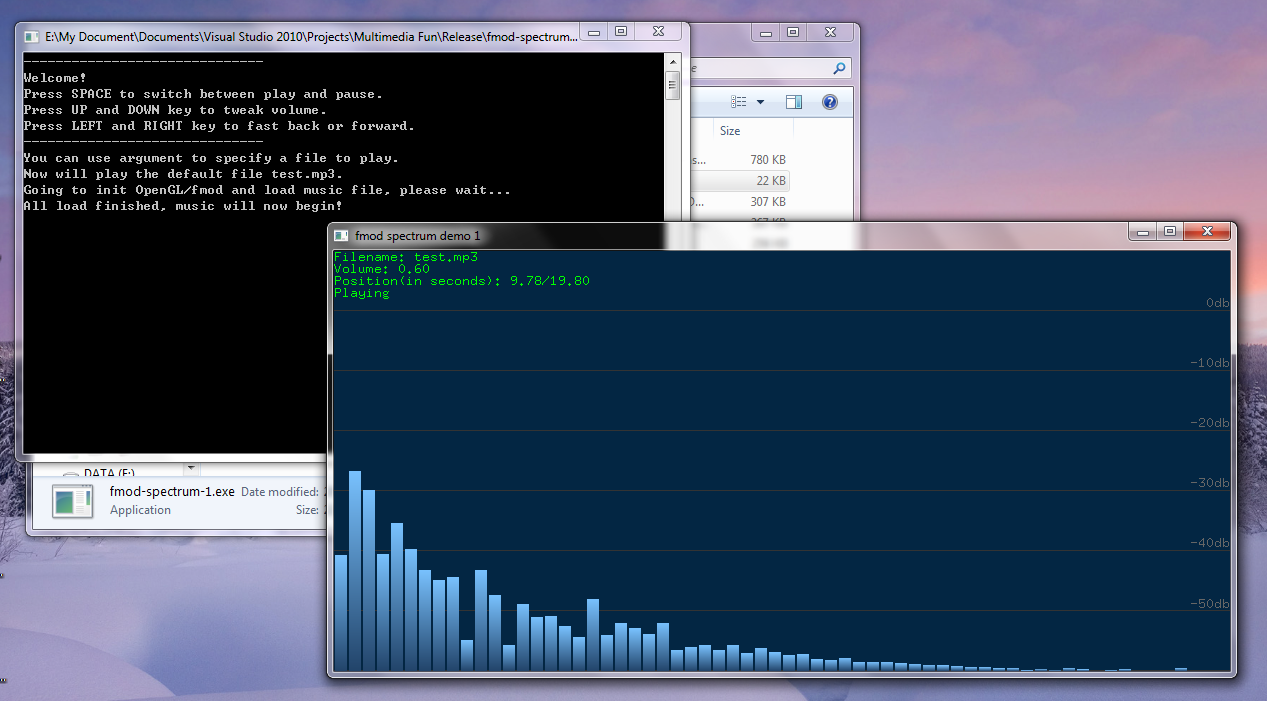
Task: Click the console window's scrollbar thumb
Action: 673,85
